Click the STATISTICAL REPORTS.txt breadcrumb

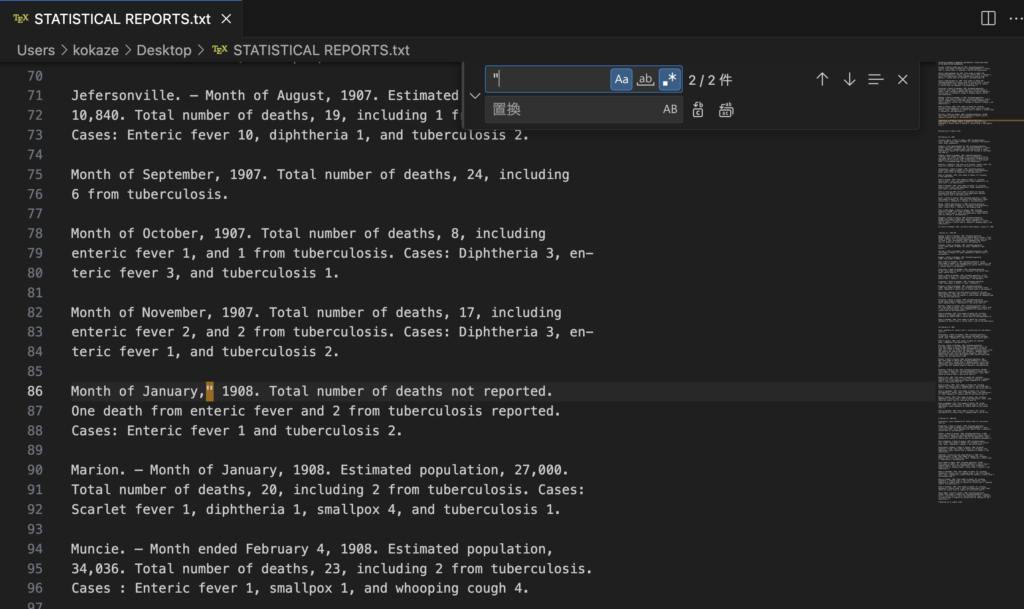coord(321,50)
